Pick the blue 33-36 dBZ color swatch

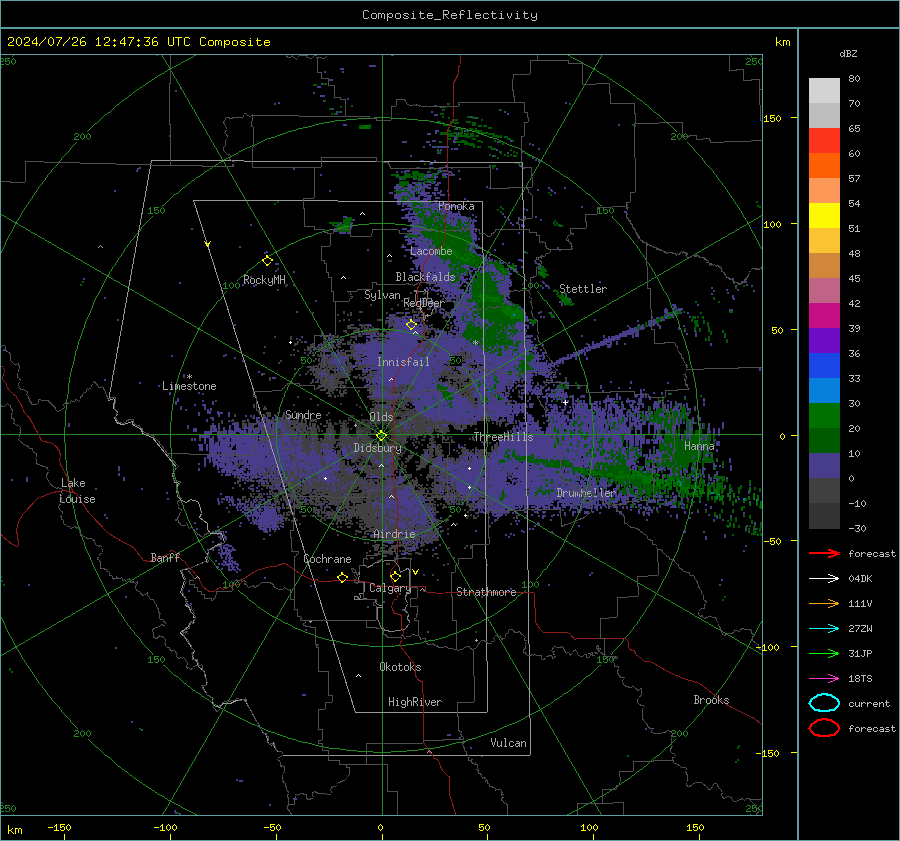[824, 365]
